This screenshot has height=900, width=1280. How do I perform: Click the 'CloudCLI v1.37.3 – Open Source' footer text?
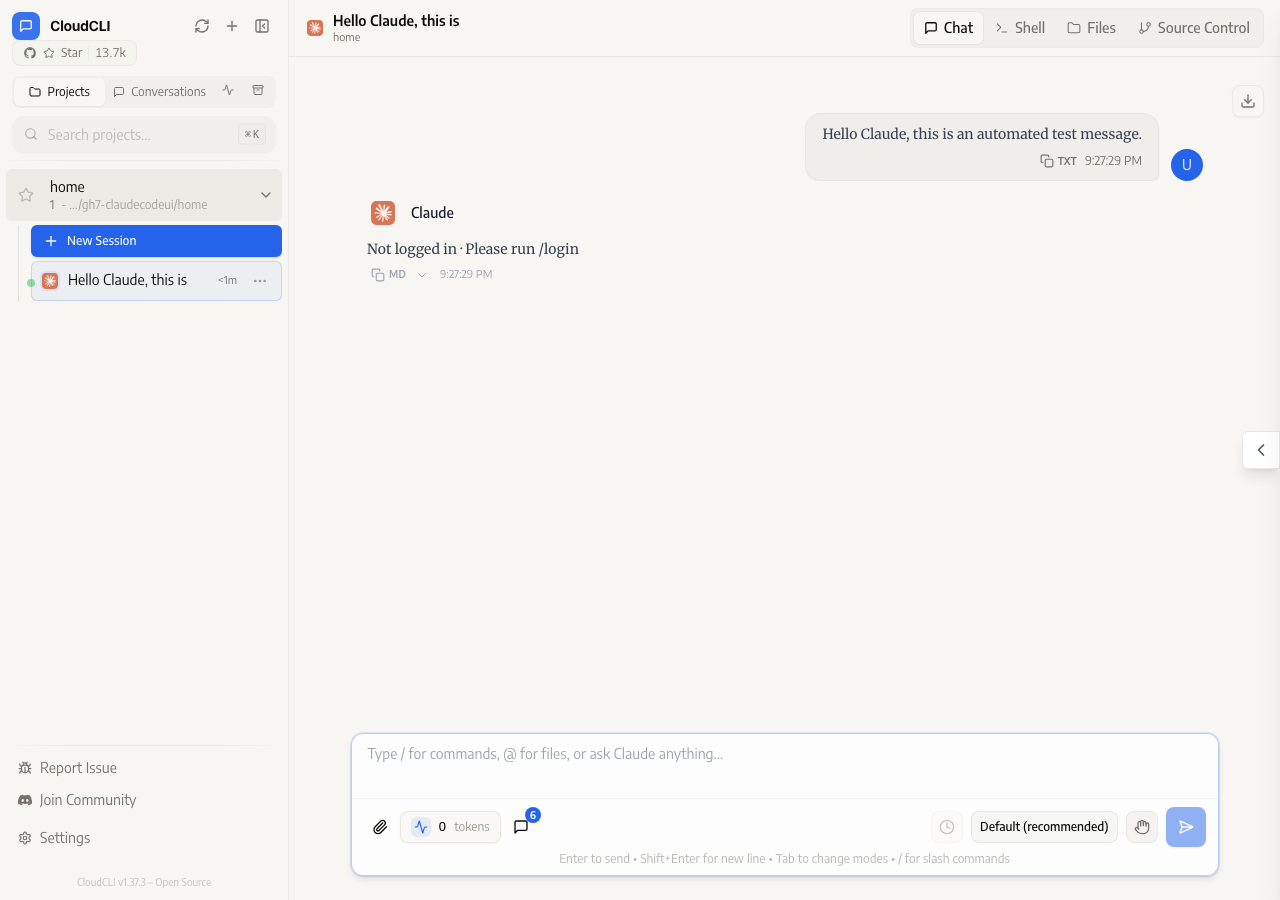(x=144, y=882)
